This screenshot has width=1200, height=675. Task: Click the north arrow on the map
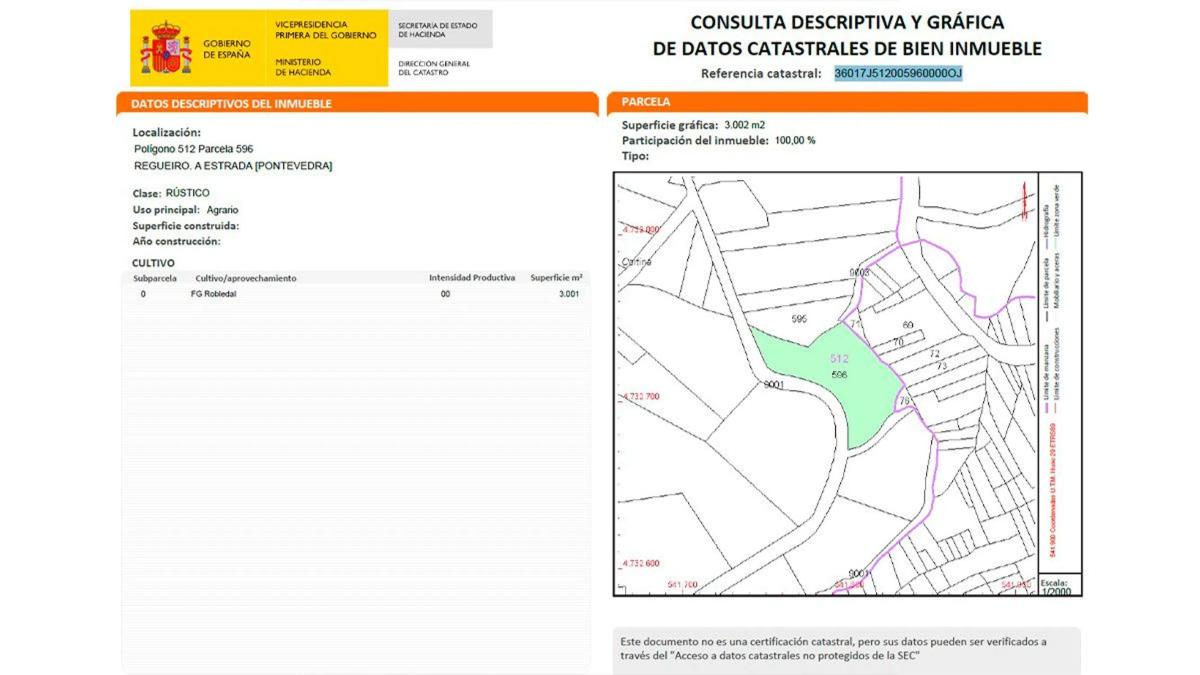1023,200
